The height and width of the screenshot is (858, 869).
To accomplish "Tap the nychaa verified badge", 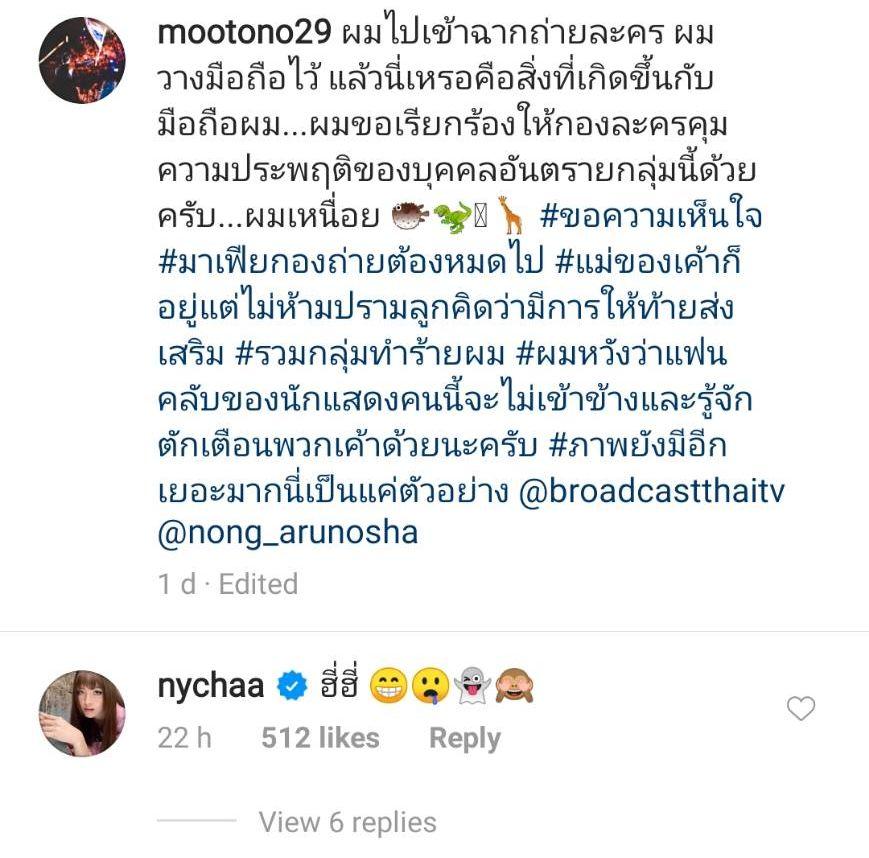I will pyautogui.click(x=292, y=686).
